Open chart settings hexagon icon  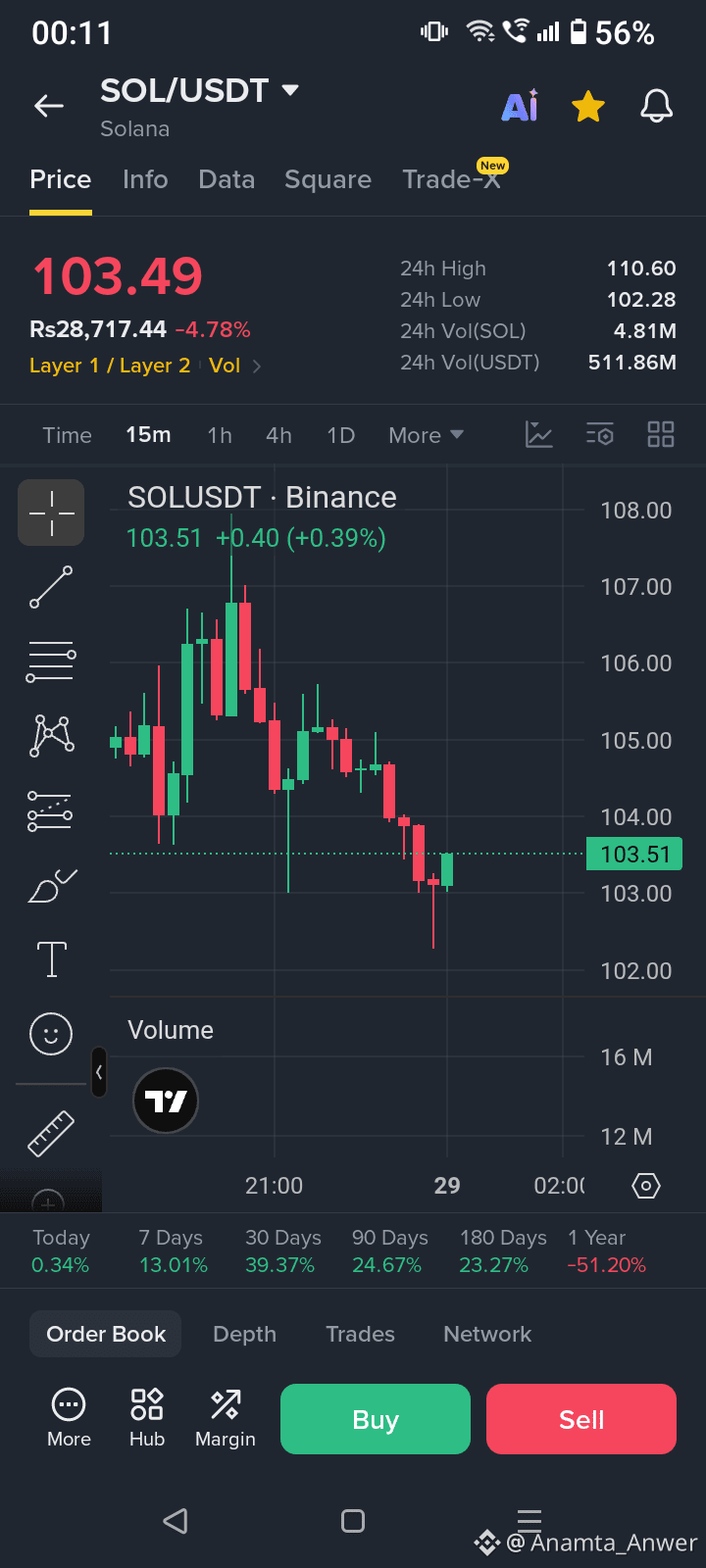[646, 1186]
